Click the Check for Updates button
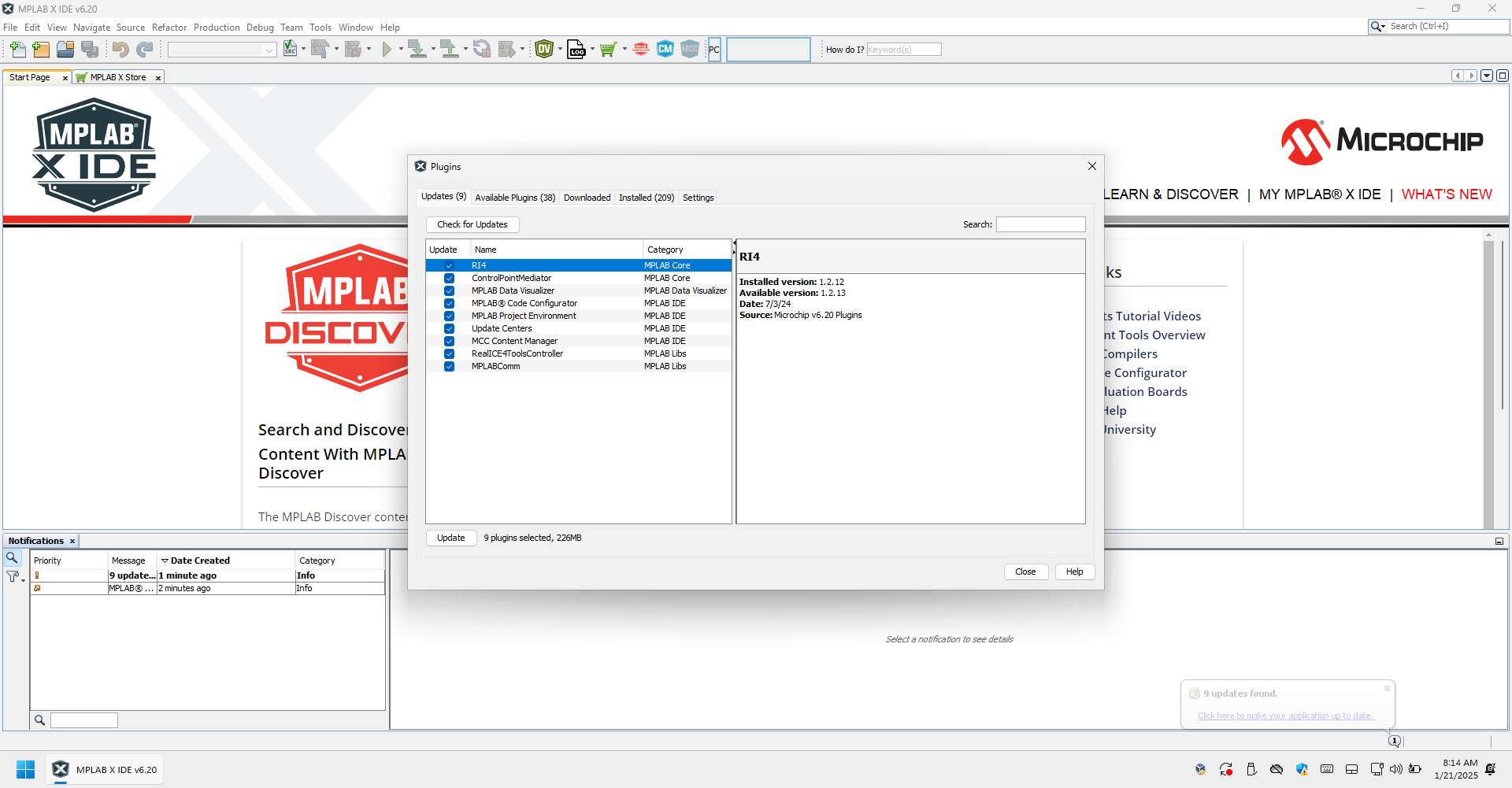 coord(472,224)
